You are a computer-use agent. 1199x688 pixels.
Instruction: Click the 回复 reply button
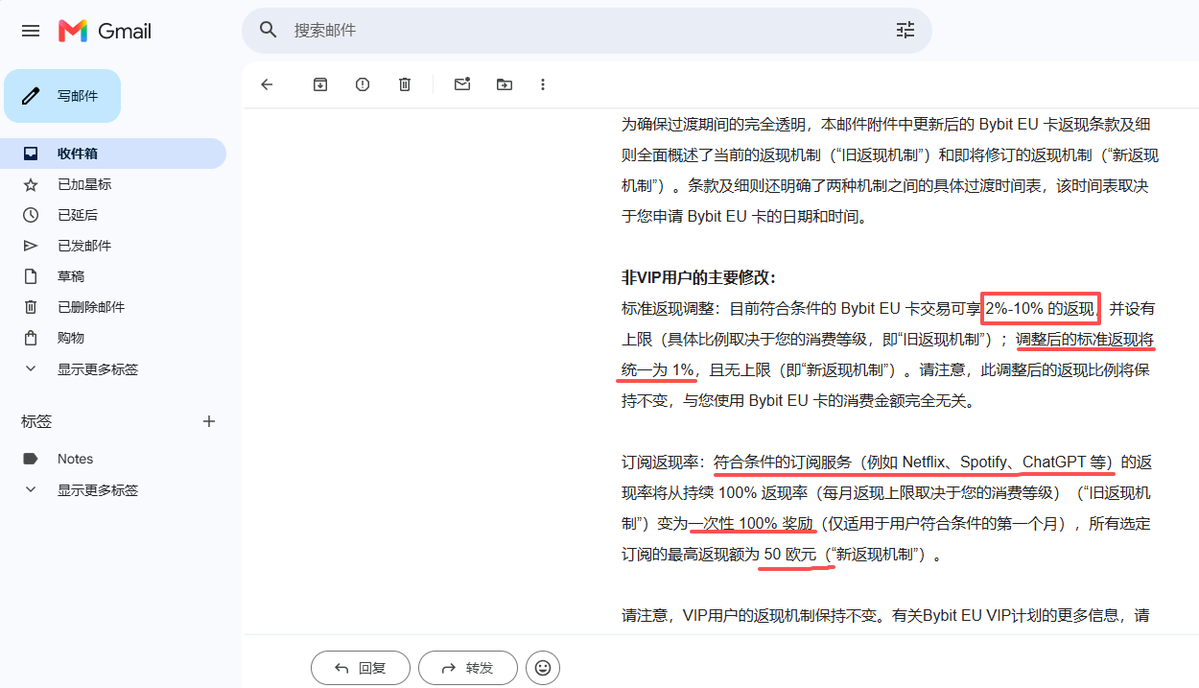point(360,668)
